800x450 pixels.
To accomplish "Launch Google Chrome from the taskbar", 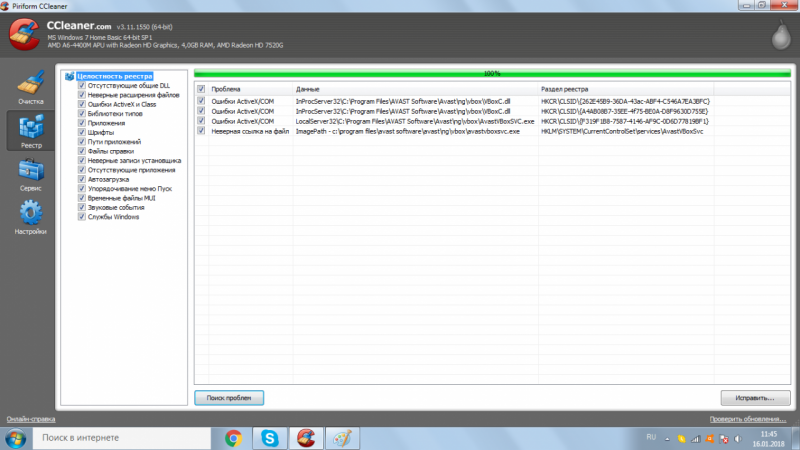I will 234,438.
